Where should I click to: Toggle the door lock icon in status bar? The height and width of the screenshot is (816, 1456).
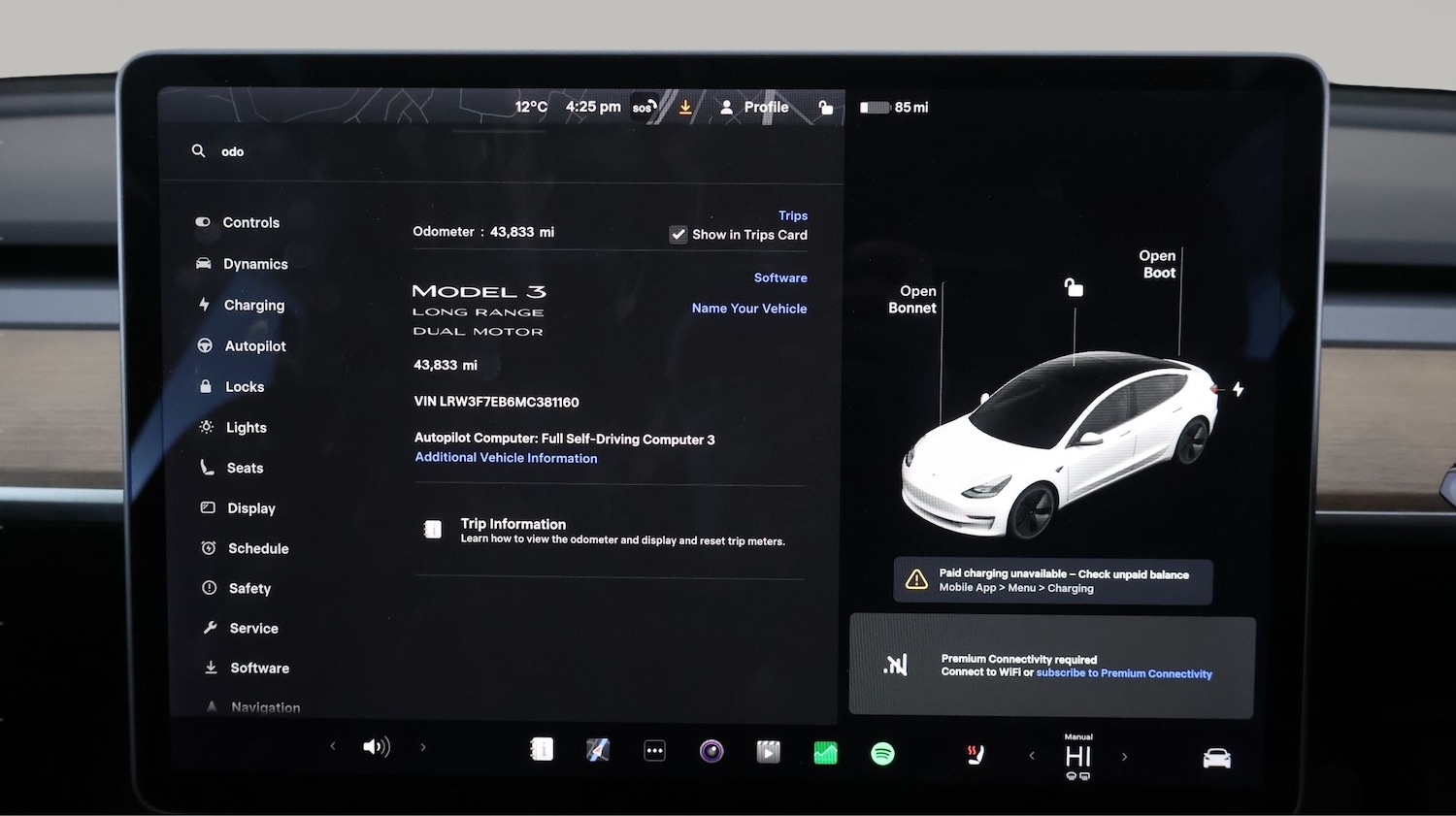point(825,107)
